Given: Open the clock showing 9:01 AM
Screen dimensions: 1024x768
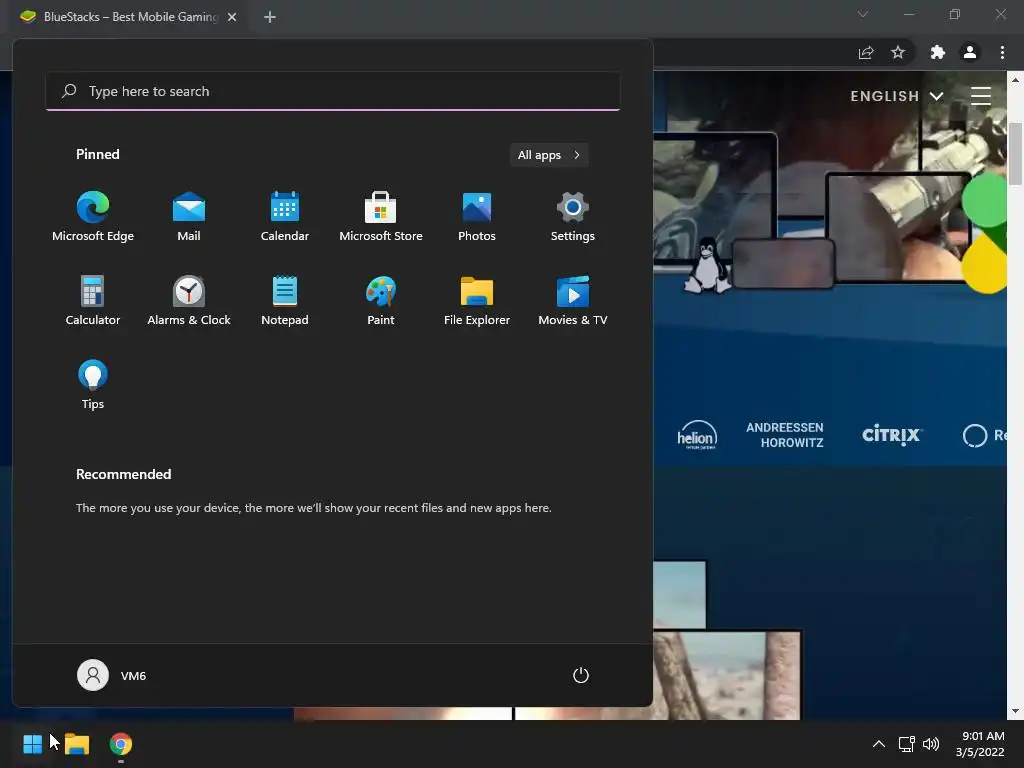Looking at the screenshot, I should [980, 744].
